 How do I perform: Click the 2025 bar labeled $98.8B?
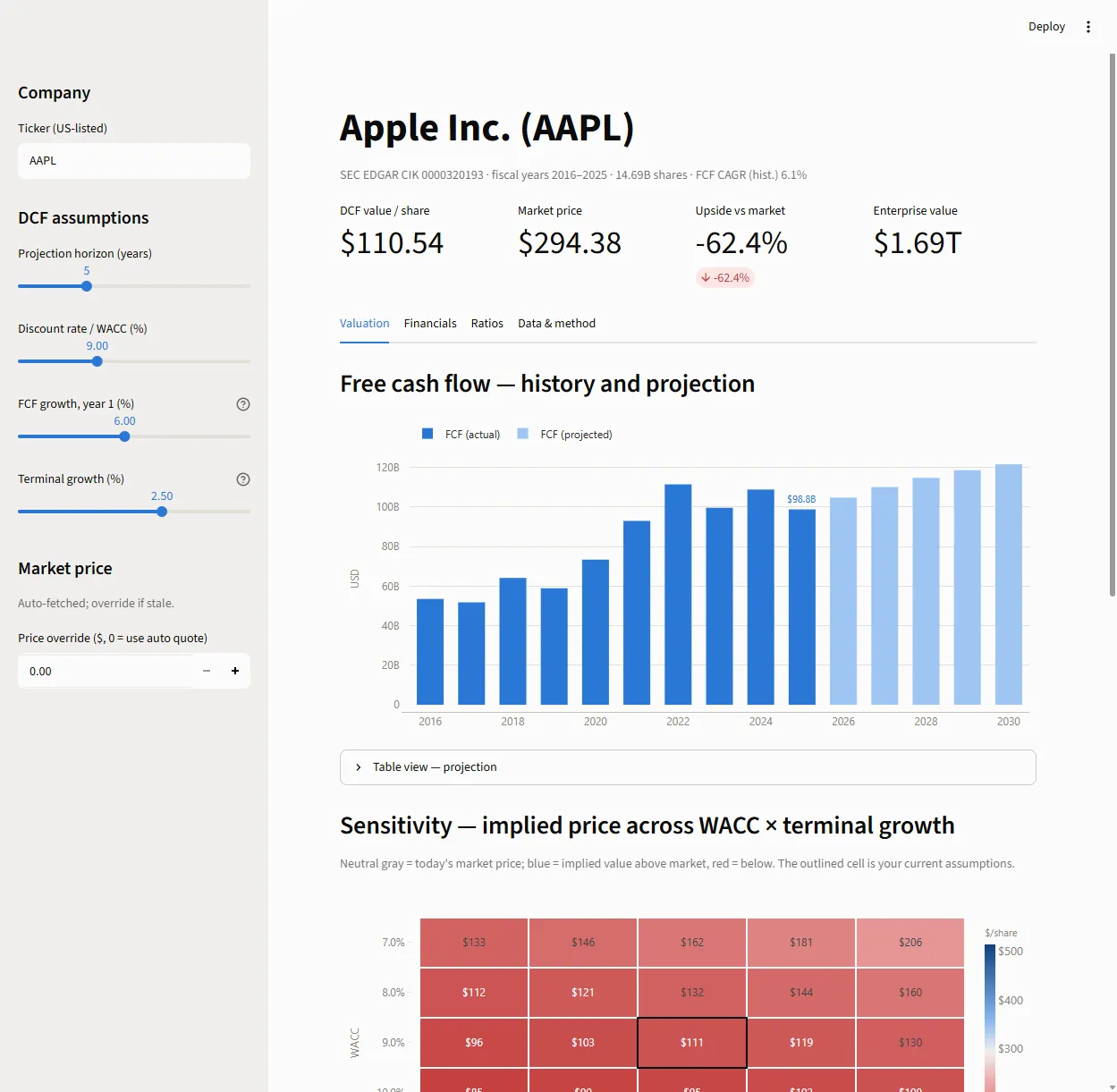(802, 606)
